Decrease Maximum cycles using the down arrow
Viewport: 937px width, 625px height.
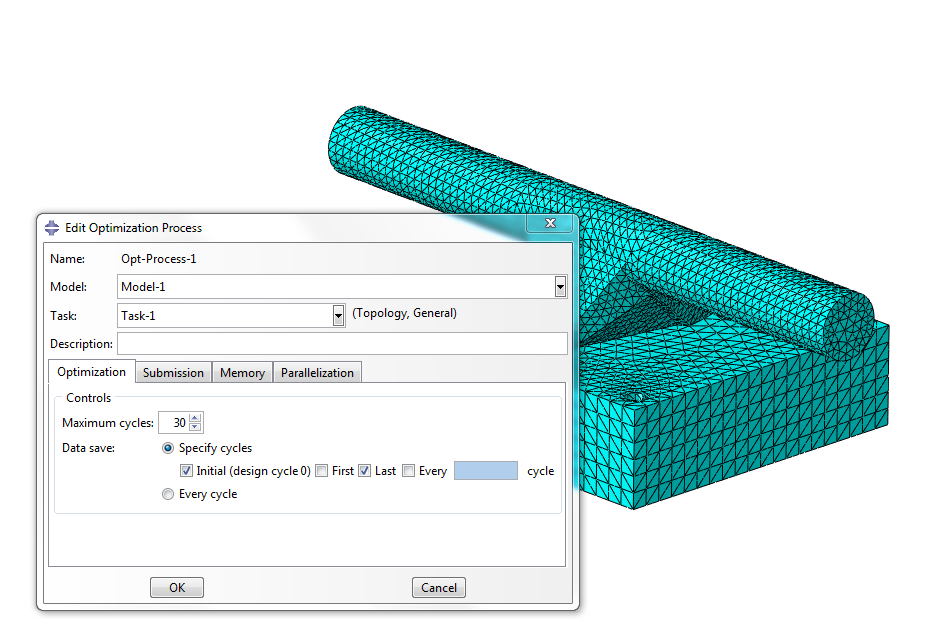tap(196, 427)
